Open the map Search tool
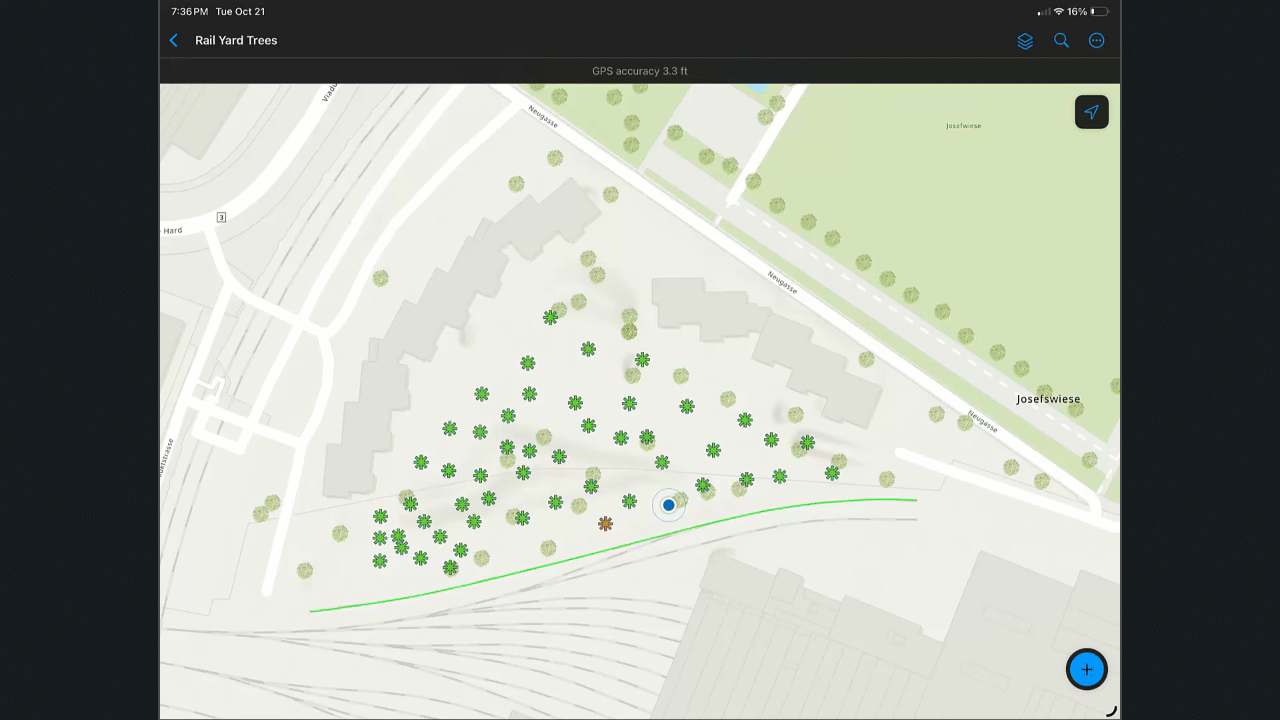Image resolution: width=1280 pixels, height=720 pixels. (1060, 40)
